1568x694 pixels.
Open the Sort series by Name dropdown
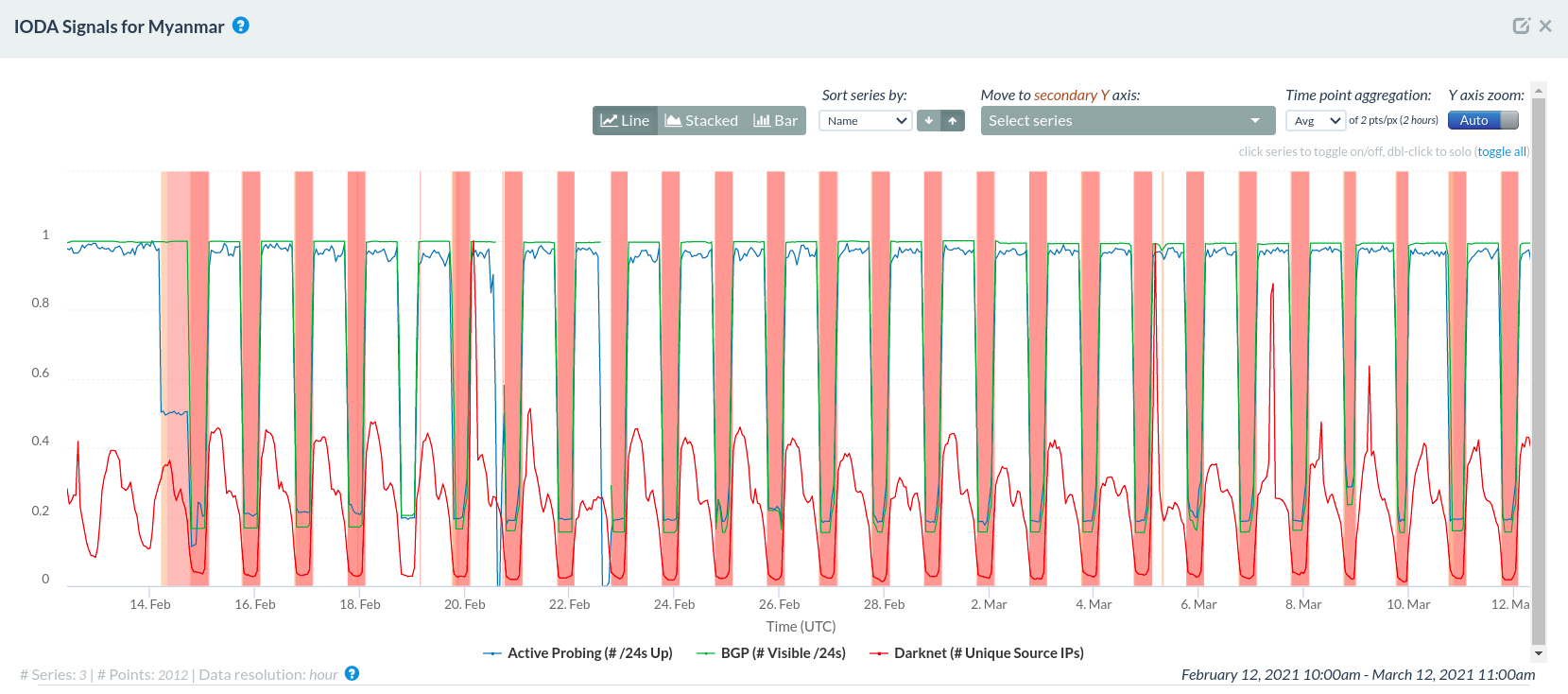[865, 121]
